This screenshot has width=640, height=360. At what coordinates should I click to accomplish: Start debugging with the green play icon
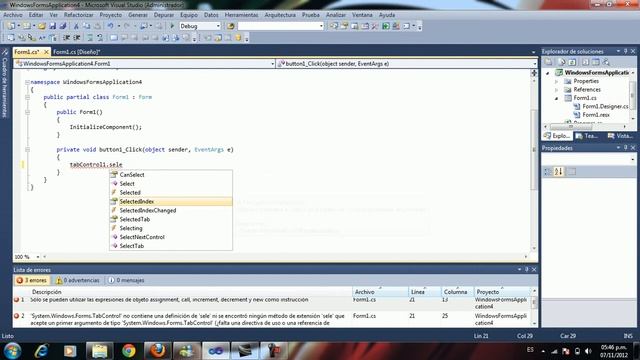(x=172, y=26)
